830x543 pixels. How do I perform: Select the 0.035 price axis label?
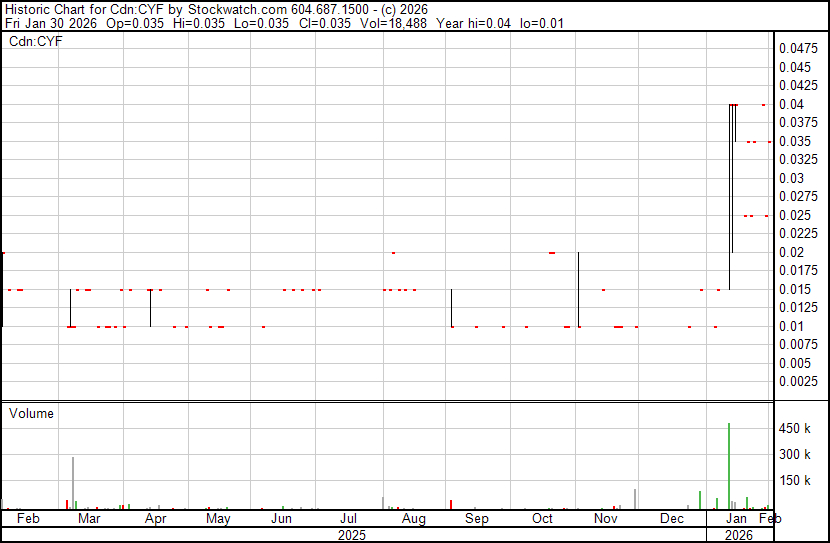point(795,141)
